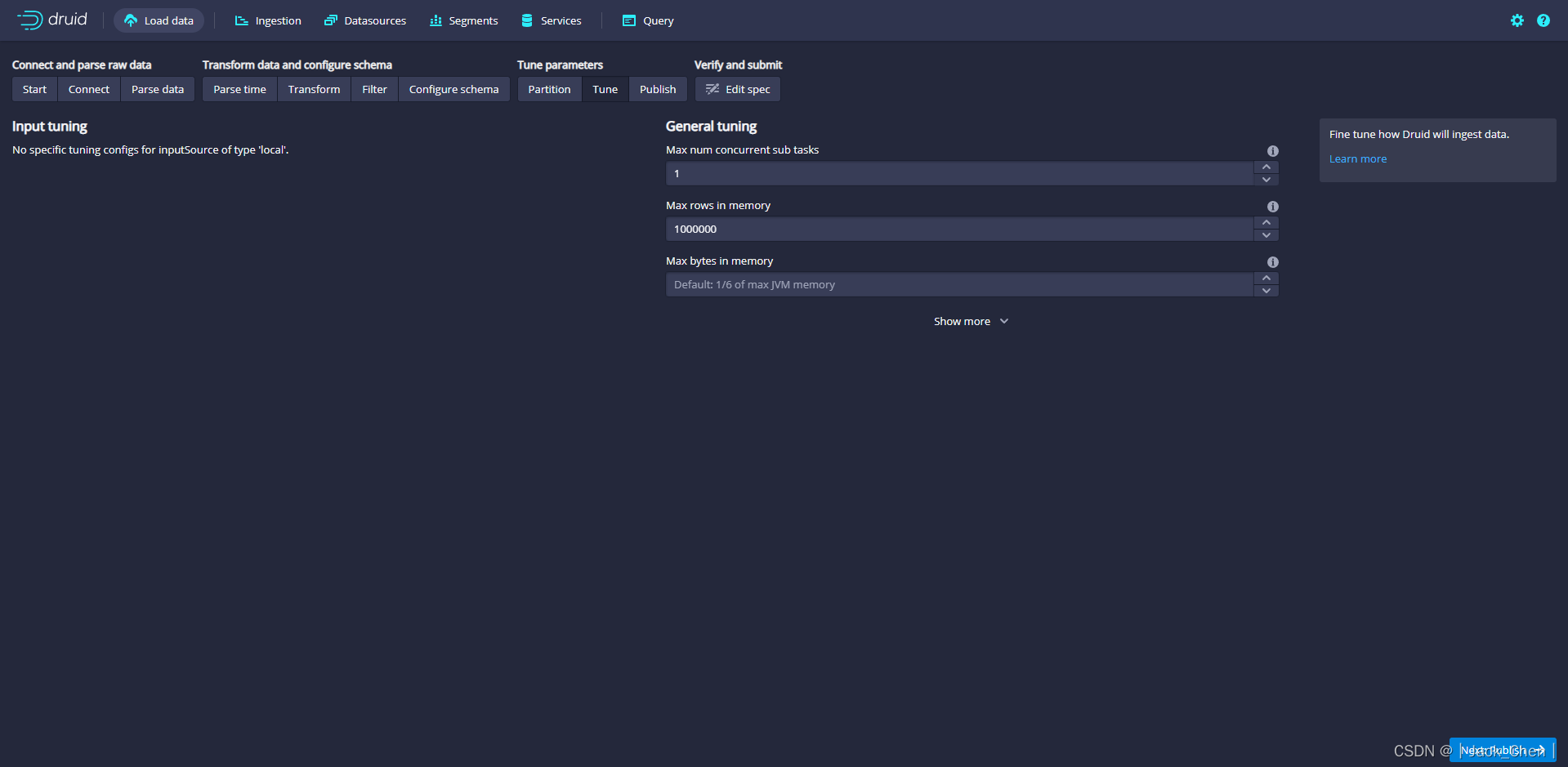This screenshot has height=767, width=1568.
Task: Decrement Max bytes in memory
Action: click(x=1266, y=291)
